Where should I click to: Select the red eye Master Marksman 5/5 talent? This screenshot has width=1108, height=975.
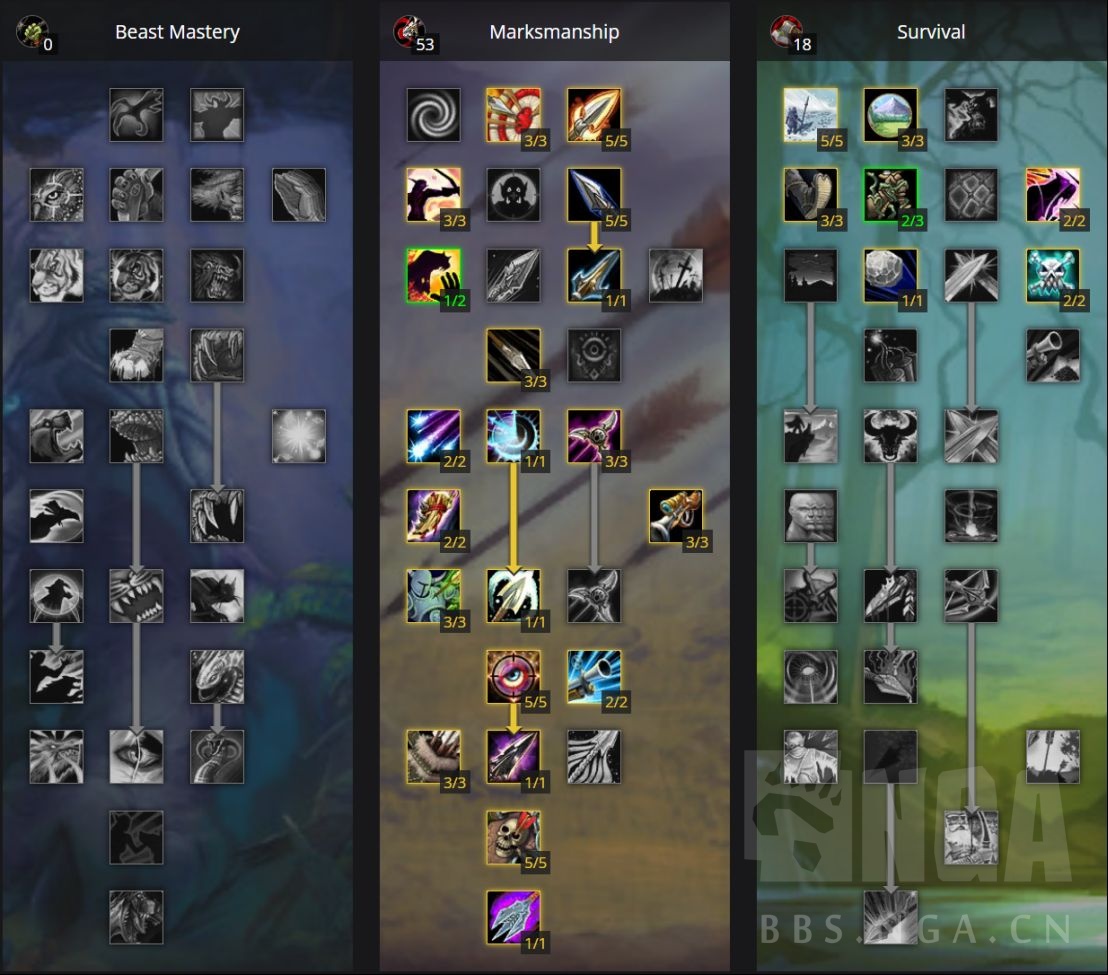tap(514, 677)
